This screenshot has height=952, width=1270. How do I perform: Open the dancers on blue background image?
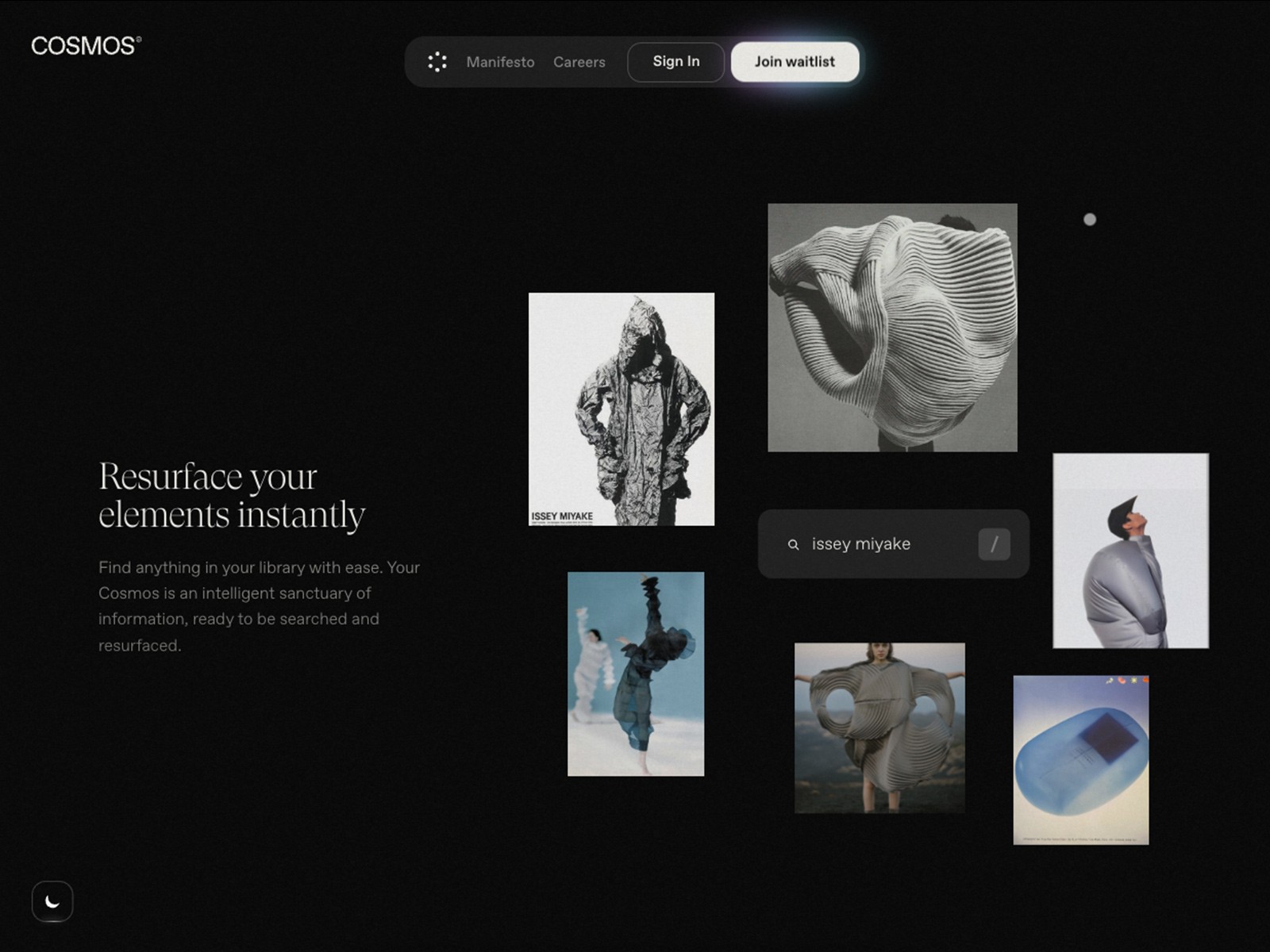(x=636, y=674)
